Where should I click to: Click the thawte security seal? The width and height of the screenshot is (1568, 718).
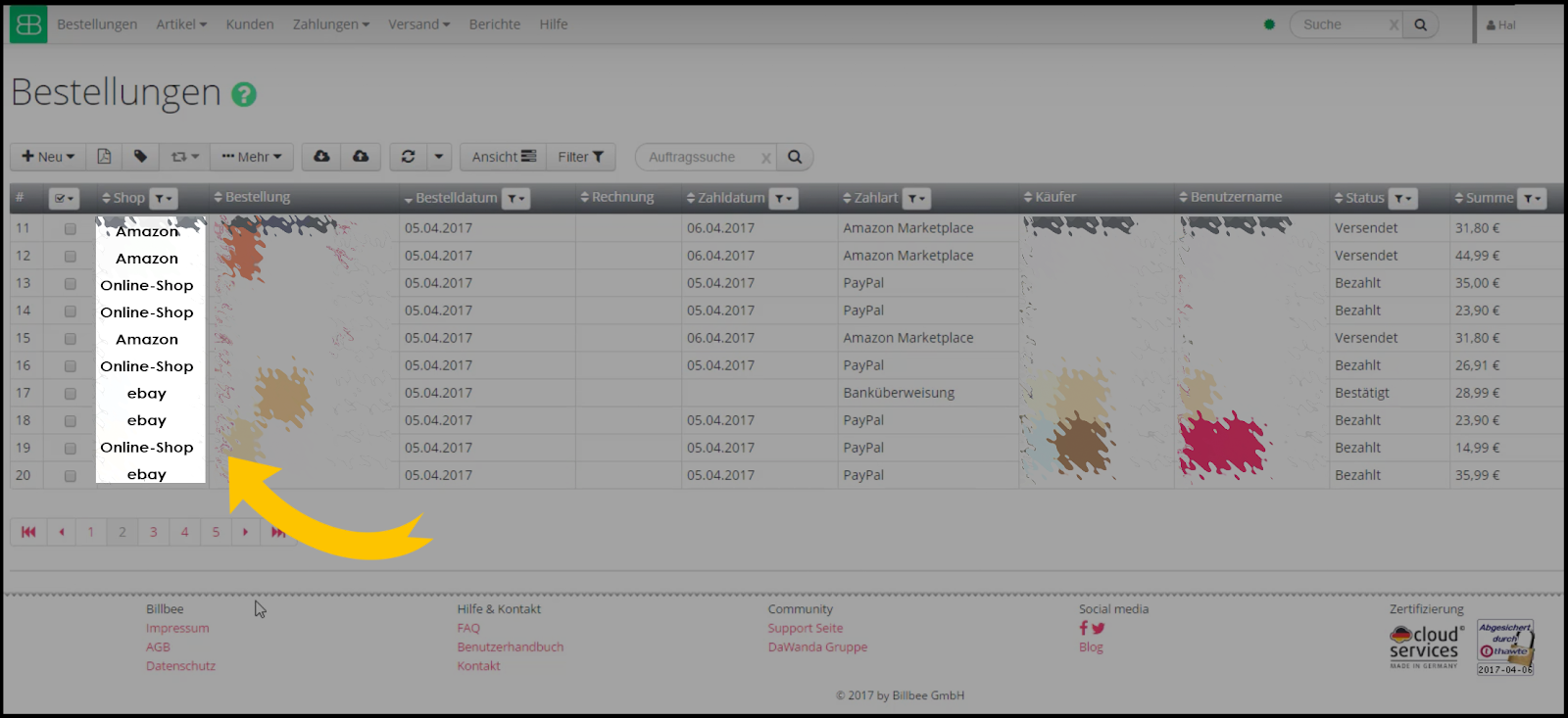click(1505, 647)
